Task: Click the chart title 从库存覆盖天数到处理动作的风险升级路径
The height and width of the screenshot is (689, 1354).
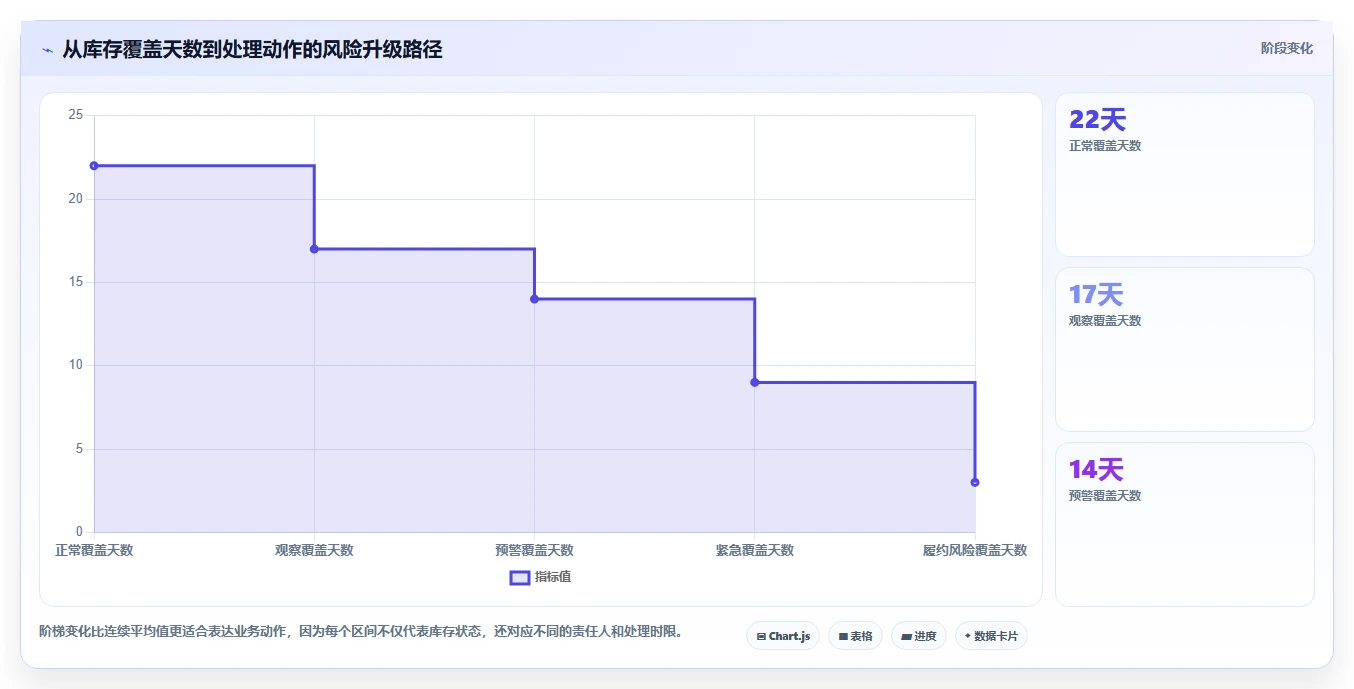Action: coord(252,49)
